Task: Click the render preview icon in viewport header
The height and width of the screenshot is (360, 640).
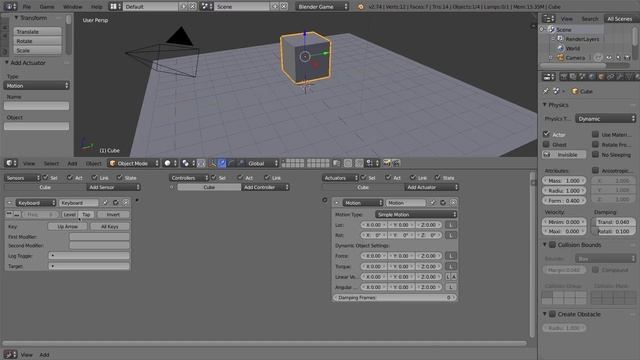Action: pyautogui.click(x=386, y=163)
